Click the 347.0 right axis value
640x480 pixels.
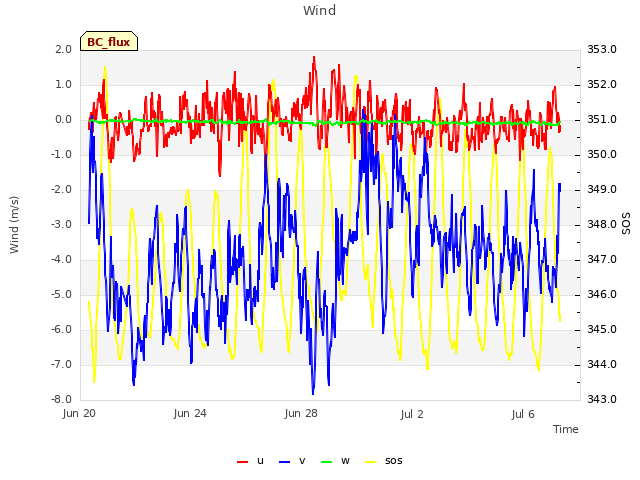602,260
